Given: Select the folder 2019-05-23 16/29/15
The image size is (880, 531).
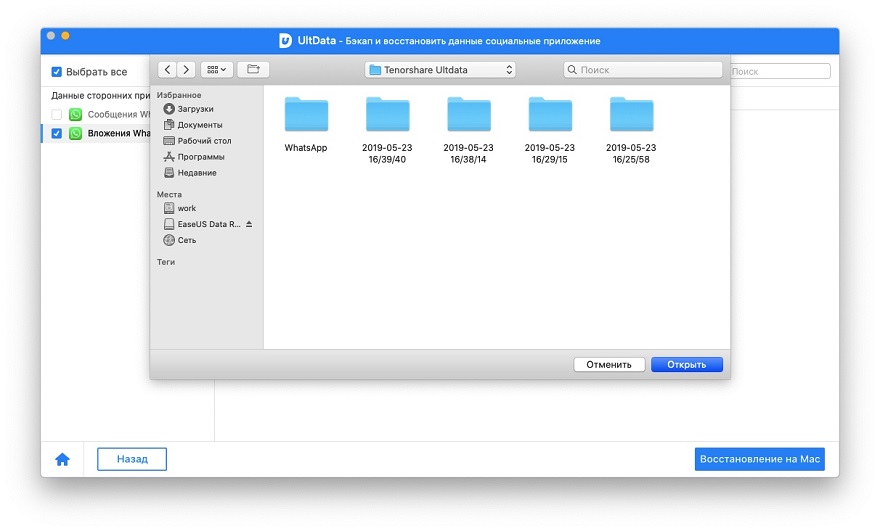Looking at the screenshot, I should [x=550, y=130].
